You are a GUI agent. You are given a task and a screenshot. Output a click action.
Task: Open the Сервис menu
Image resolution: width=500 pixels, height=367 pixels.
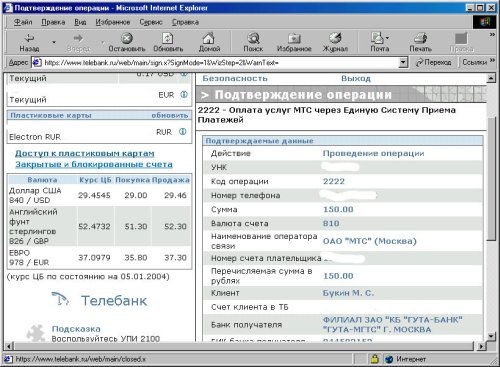pos(151,22)
